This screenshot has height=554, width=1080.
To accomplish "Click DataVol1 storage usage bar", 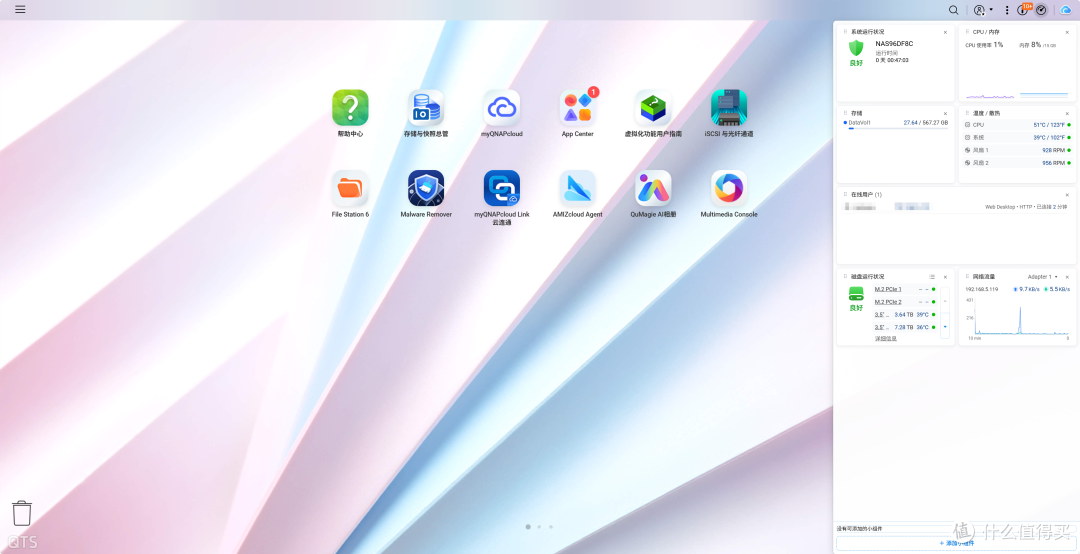I will coord(897,128).
